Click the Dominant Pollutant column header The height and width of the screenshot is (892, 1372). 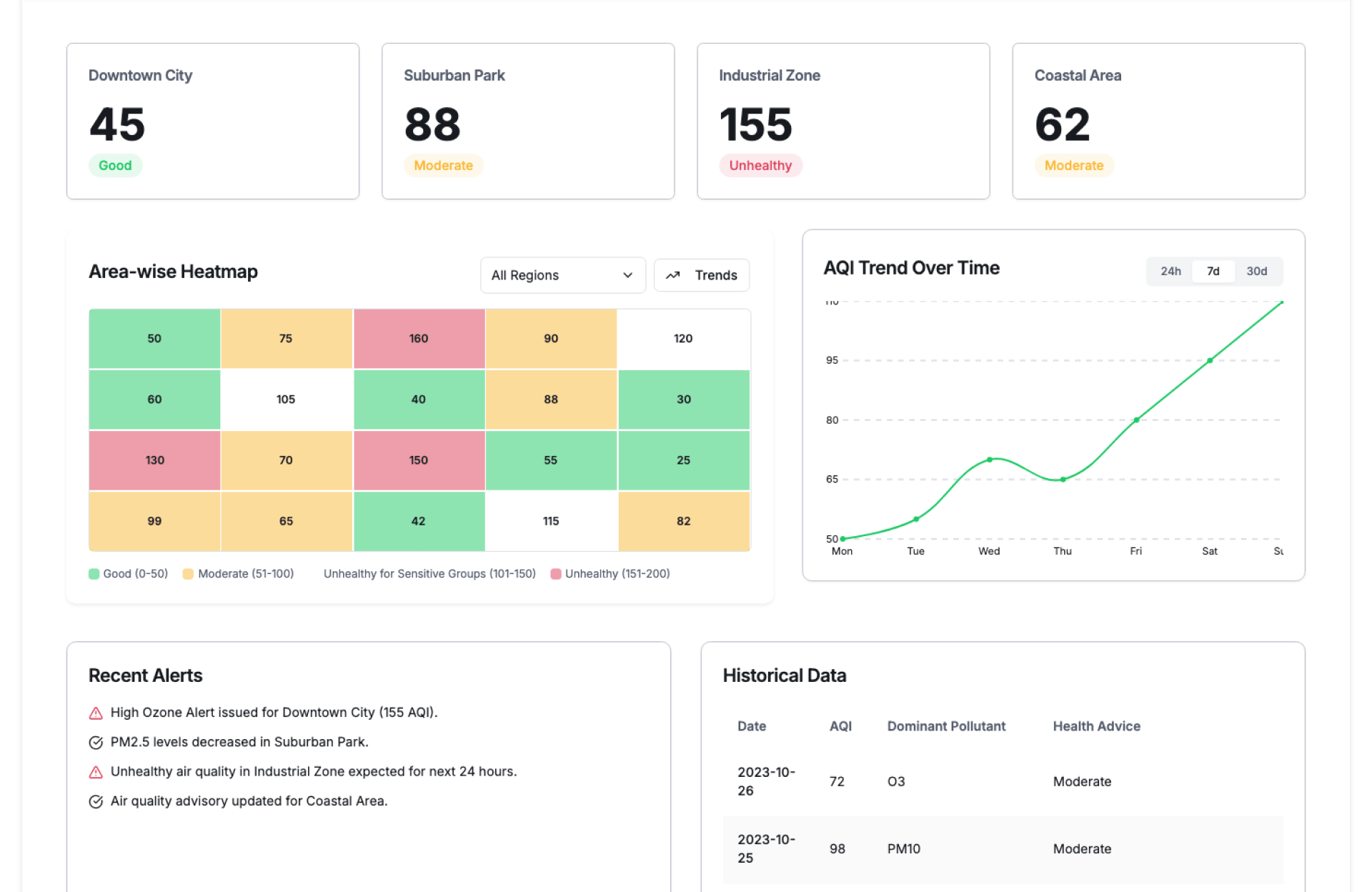[946, 726]
